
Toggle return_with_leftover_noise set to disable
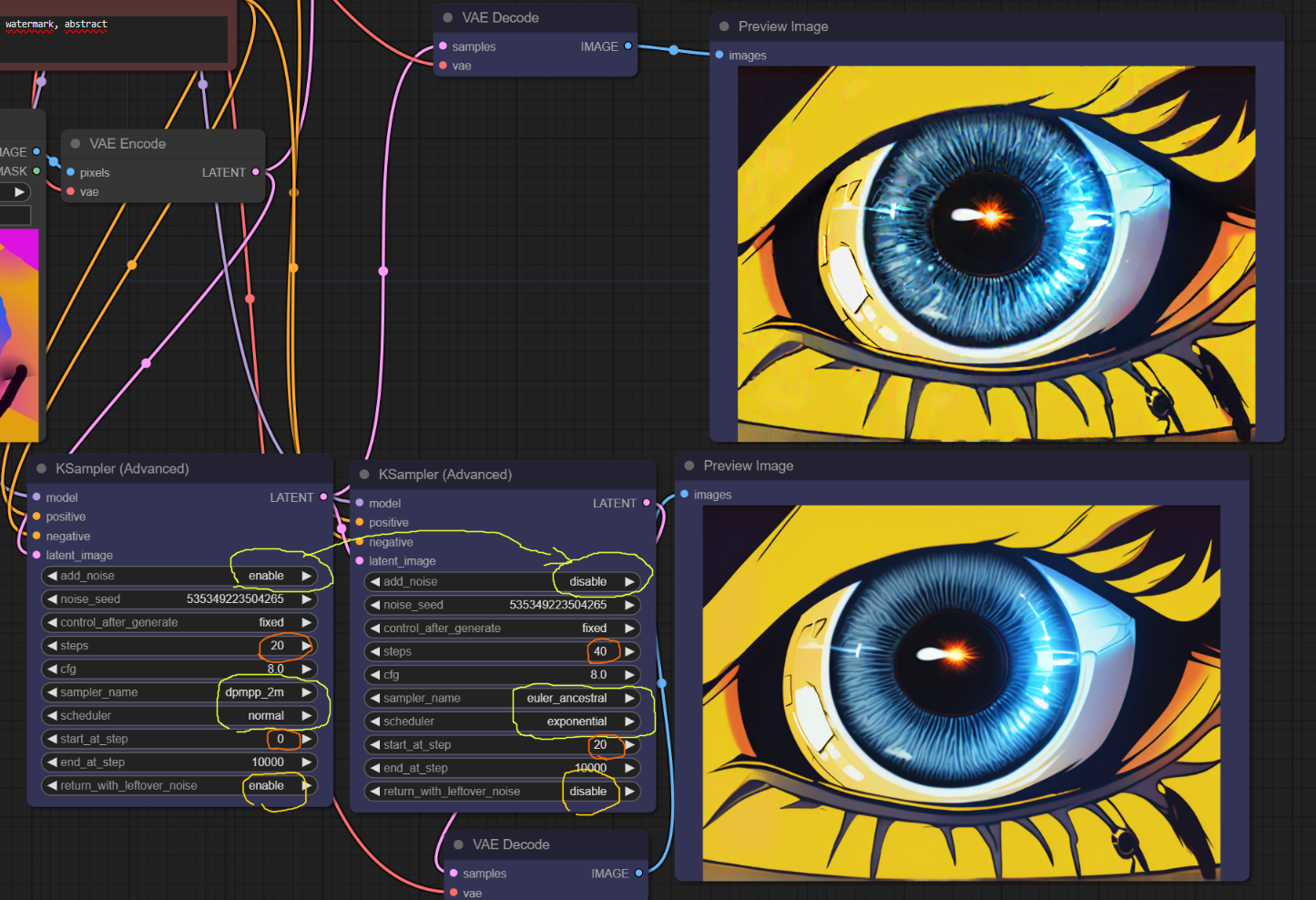tap(502, 792)
